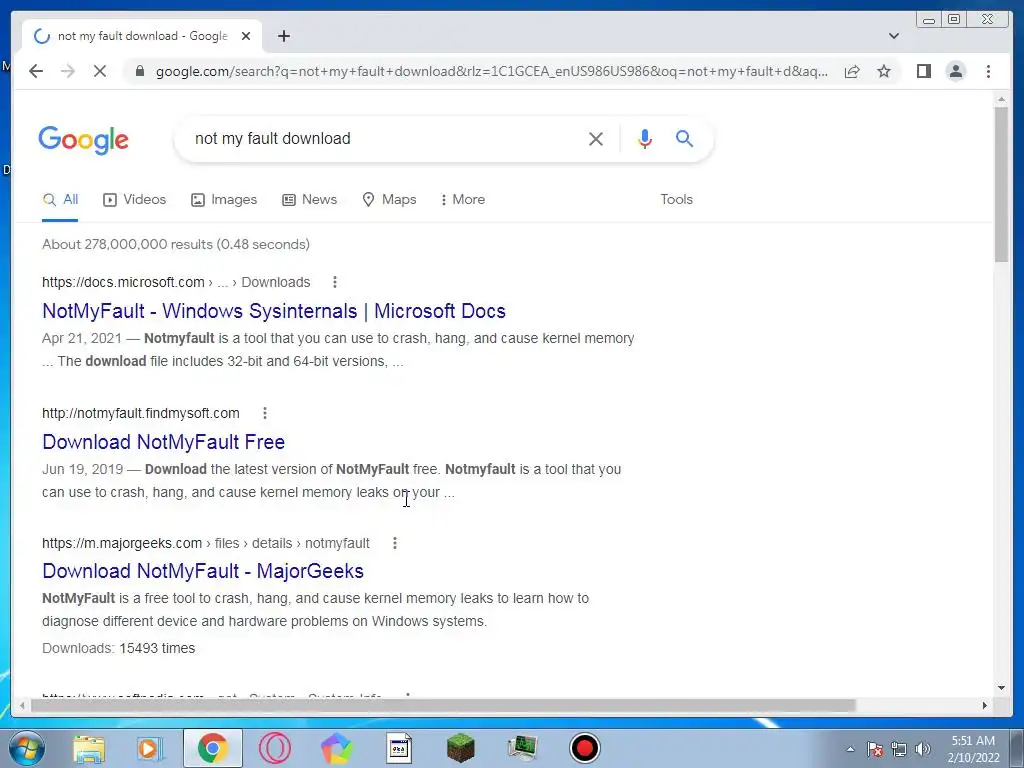
Task: Click the Chrome taskbar icon
Action: (x=212, y=748)
